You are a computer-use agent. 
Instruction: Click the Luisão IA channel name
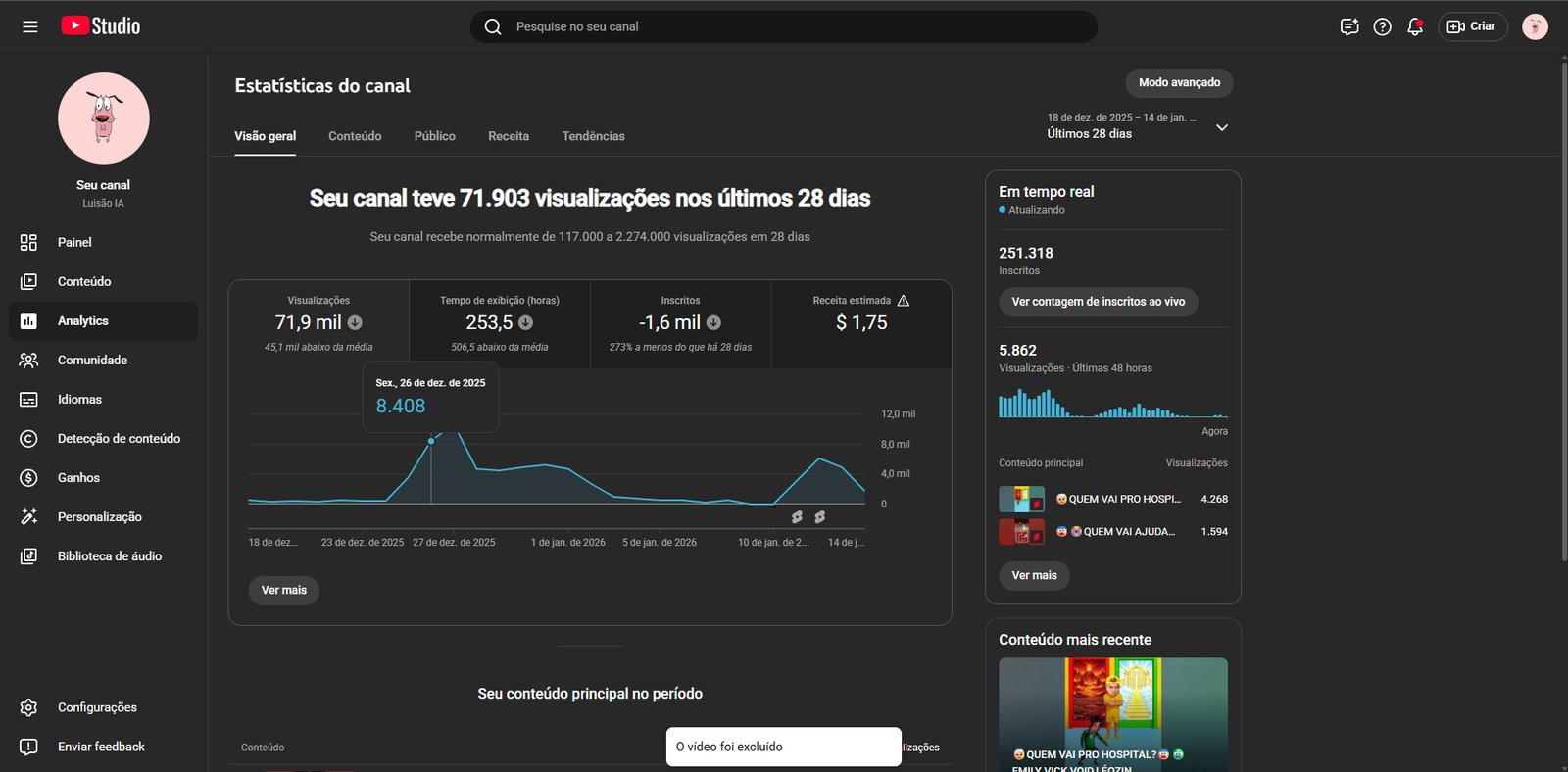103,203
